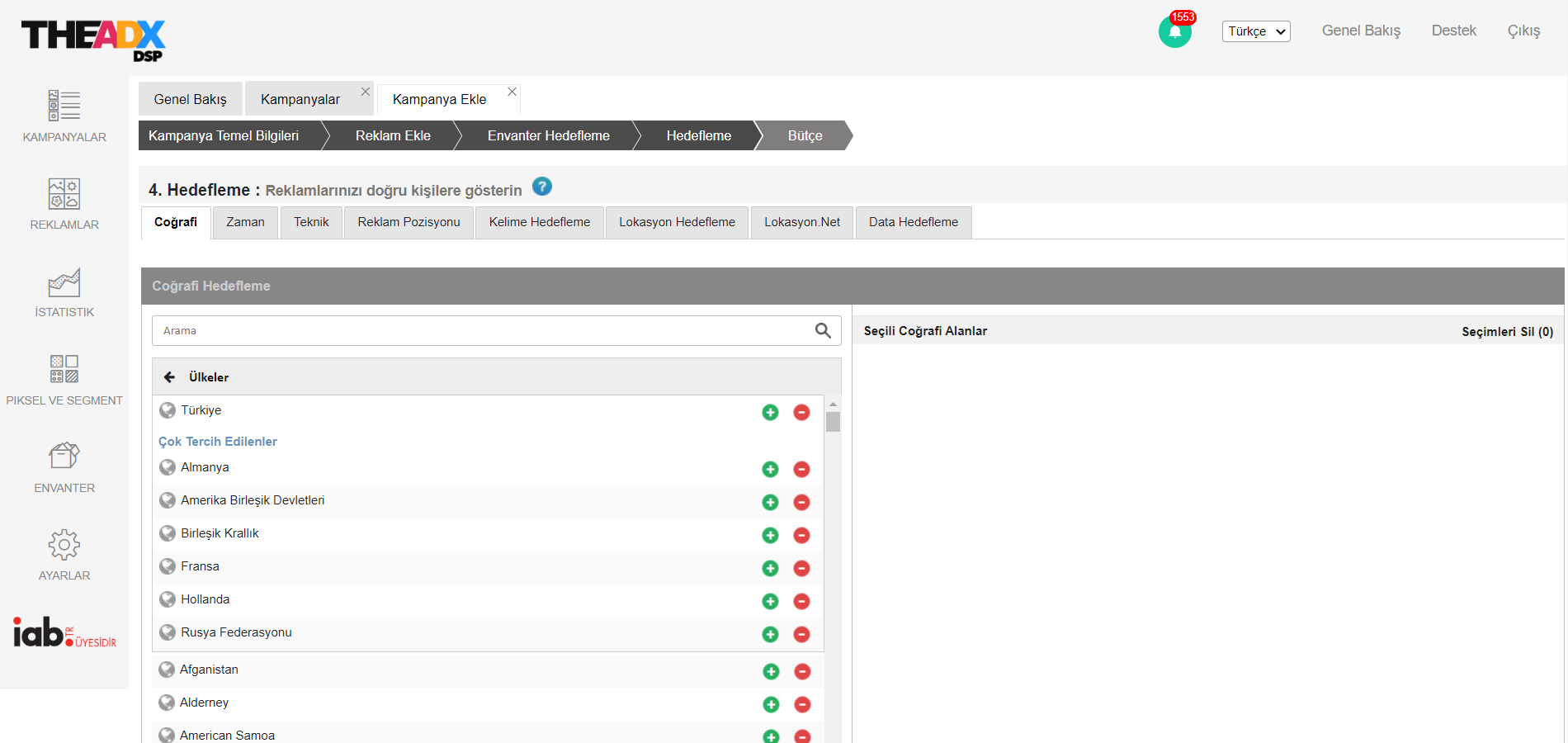Select the Lokasyon Hedefleme tab

pyautogui.click(x=677, y=222)
